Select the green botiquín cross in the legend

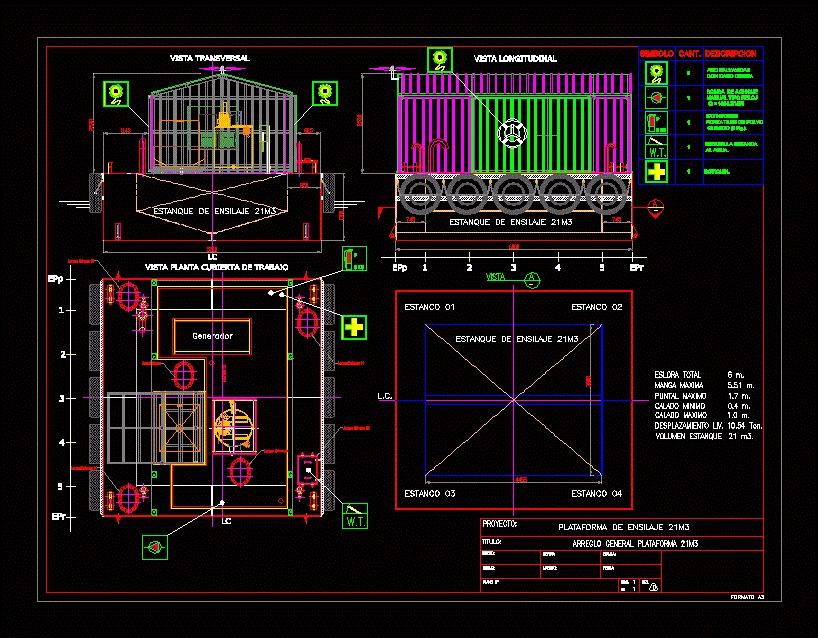tap(656, 170)
